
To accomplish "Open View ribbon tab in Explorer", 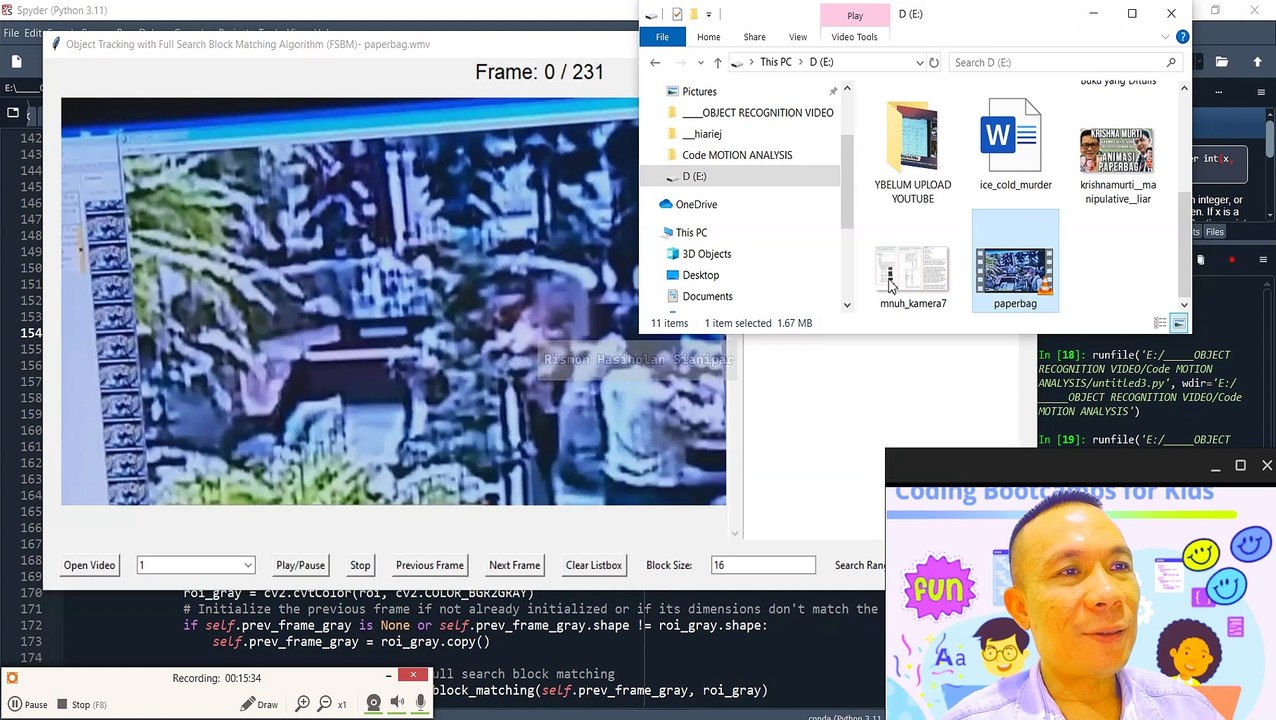I will click(797, 37).
